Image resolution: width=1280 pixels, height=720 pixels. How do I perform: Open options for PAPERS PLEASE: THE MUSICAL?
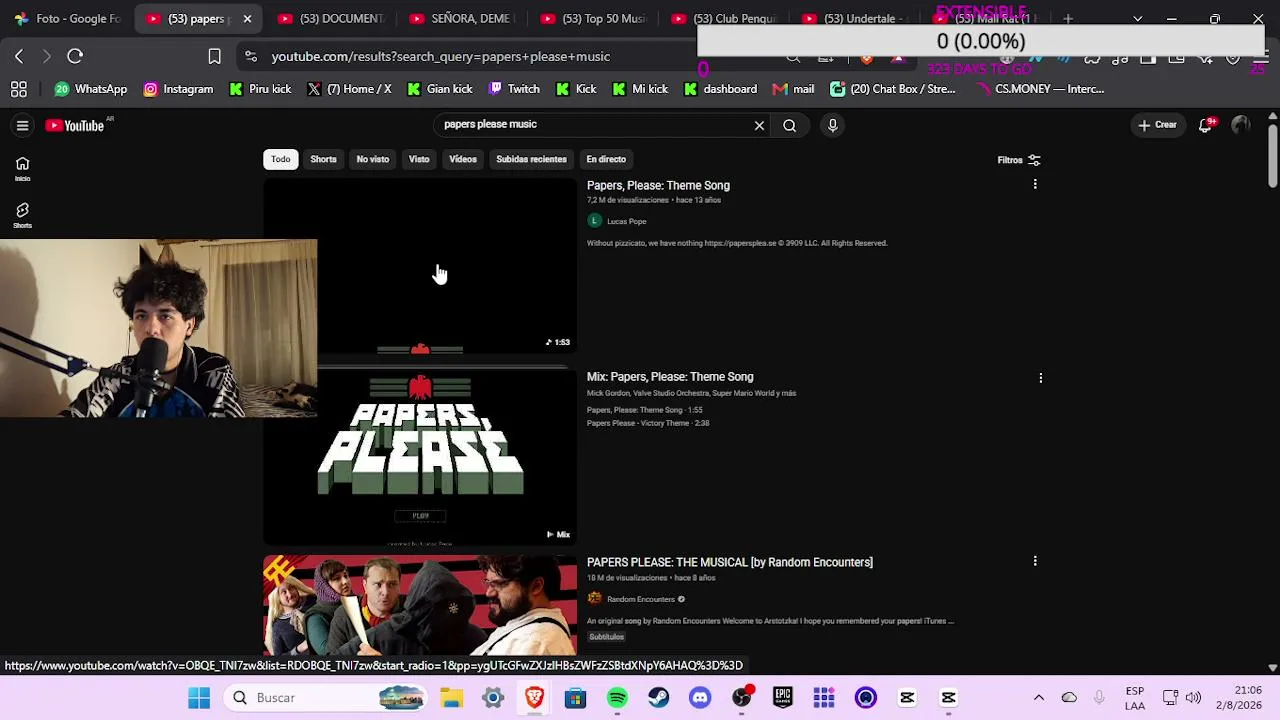(1035, 561)
